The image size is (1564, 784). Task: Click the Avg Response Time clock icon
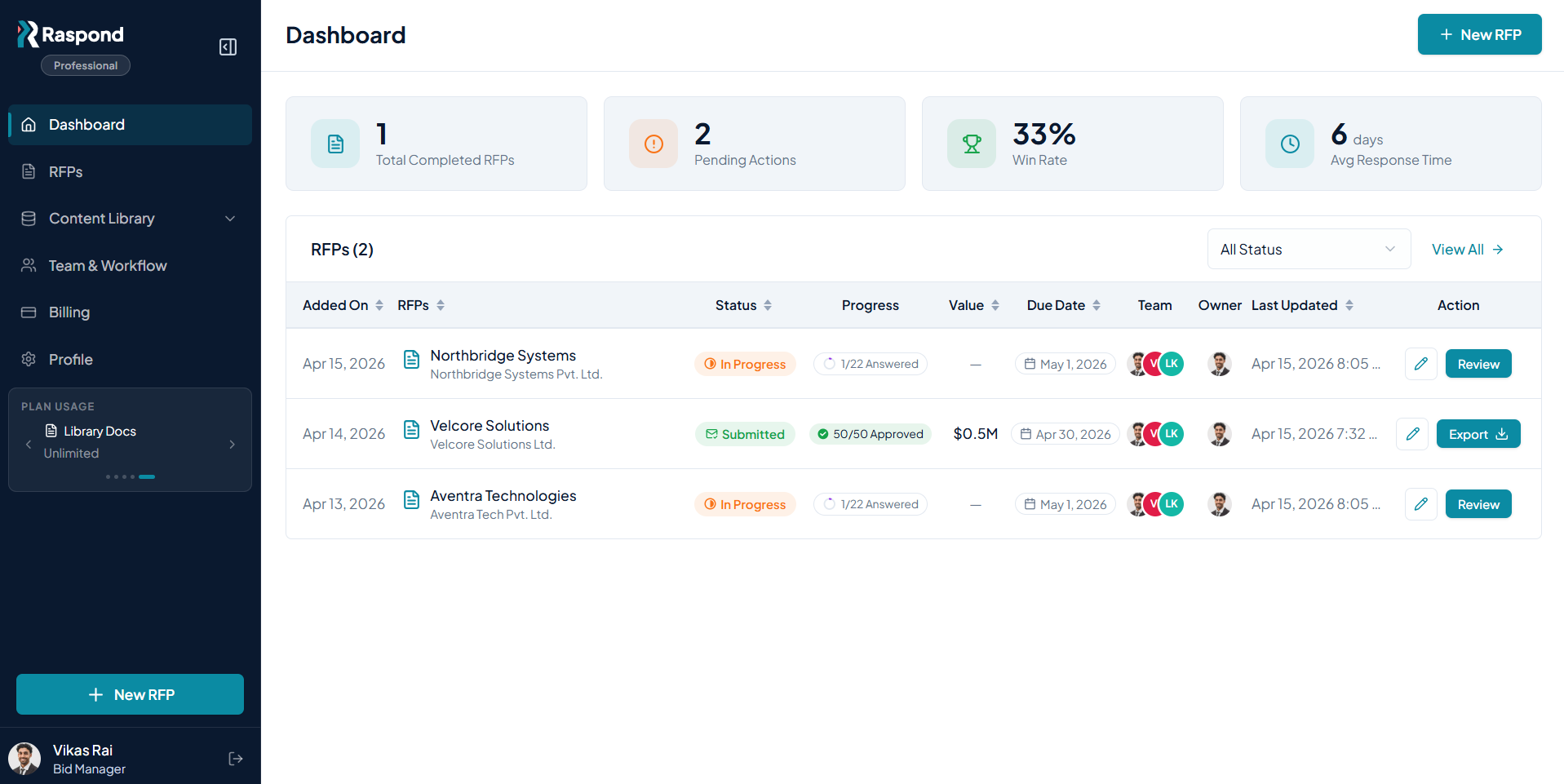[1290, 144]
